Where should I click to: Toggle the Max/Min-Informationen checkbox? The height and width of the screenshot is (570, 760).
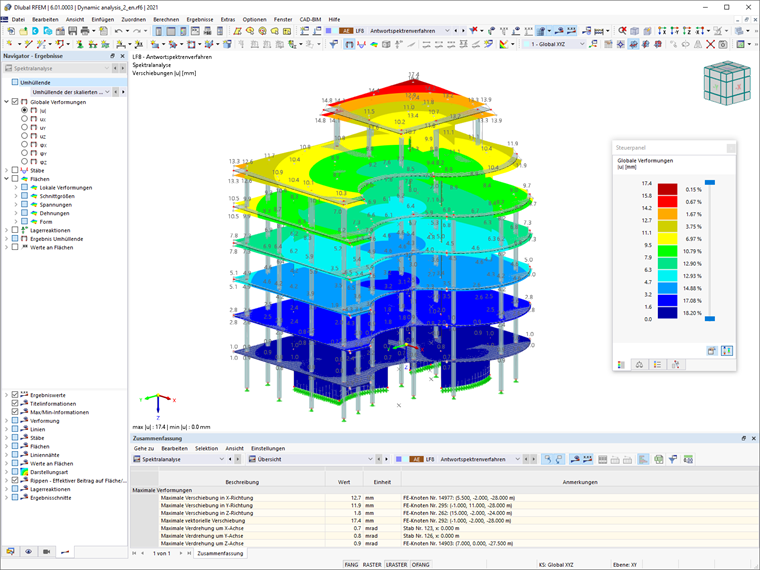(x=15, y=412)
